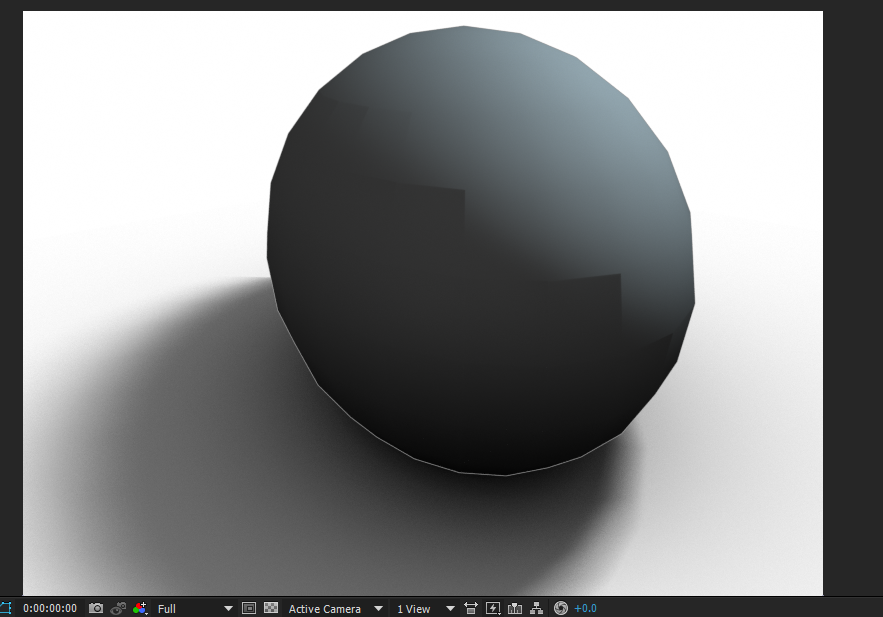Open the show channel and color management icon

(140, 609)
